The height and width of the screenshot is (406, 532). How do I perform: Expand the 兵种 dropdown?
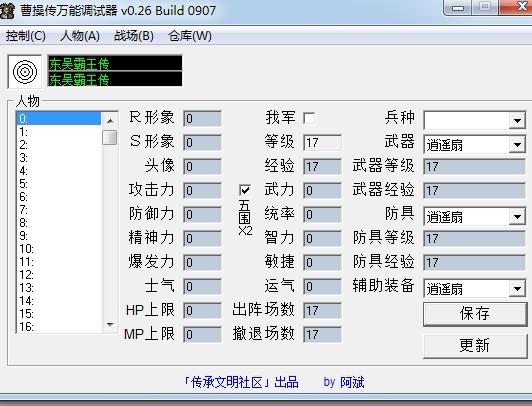pyautogui.click(x=517, y=120)
